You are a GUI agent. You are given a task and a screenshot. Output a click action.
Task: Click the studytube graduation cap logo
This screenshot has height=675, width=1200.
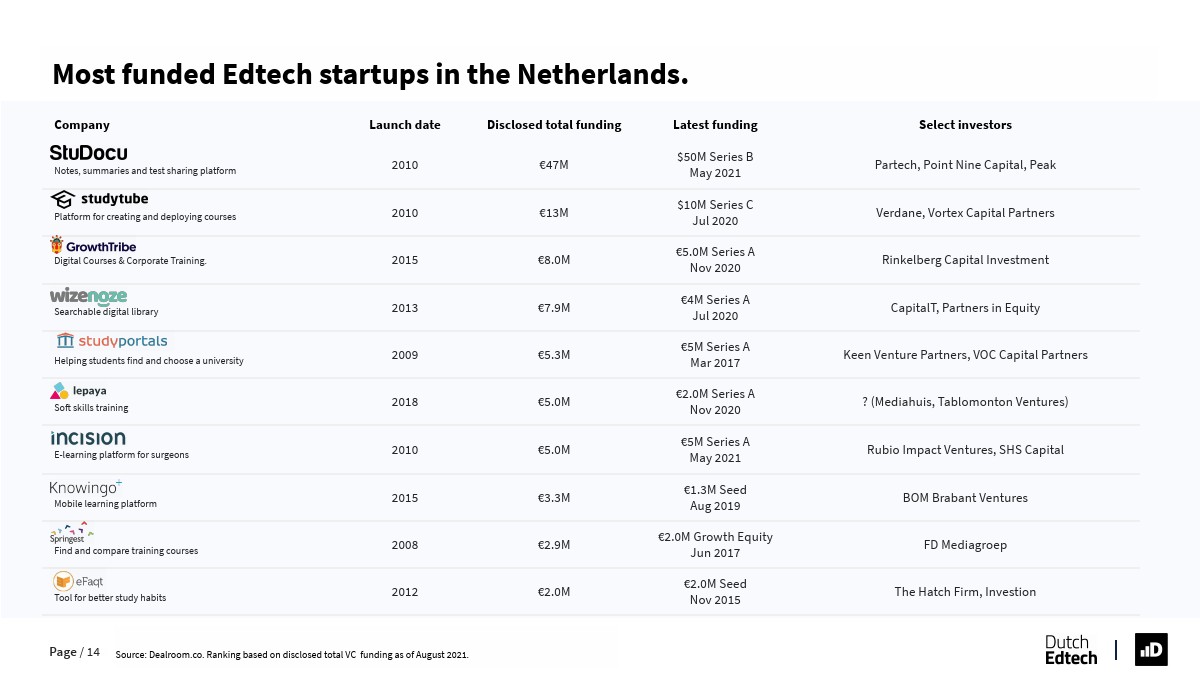(63, 199)
